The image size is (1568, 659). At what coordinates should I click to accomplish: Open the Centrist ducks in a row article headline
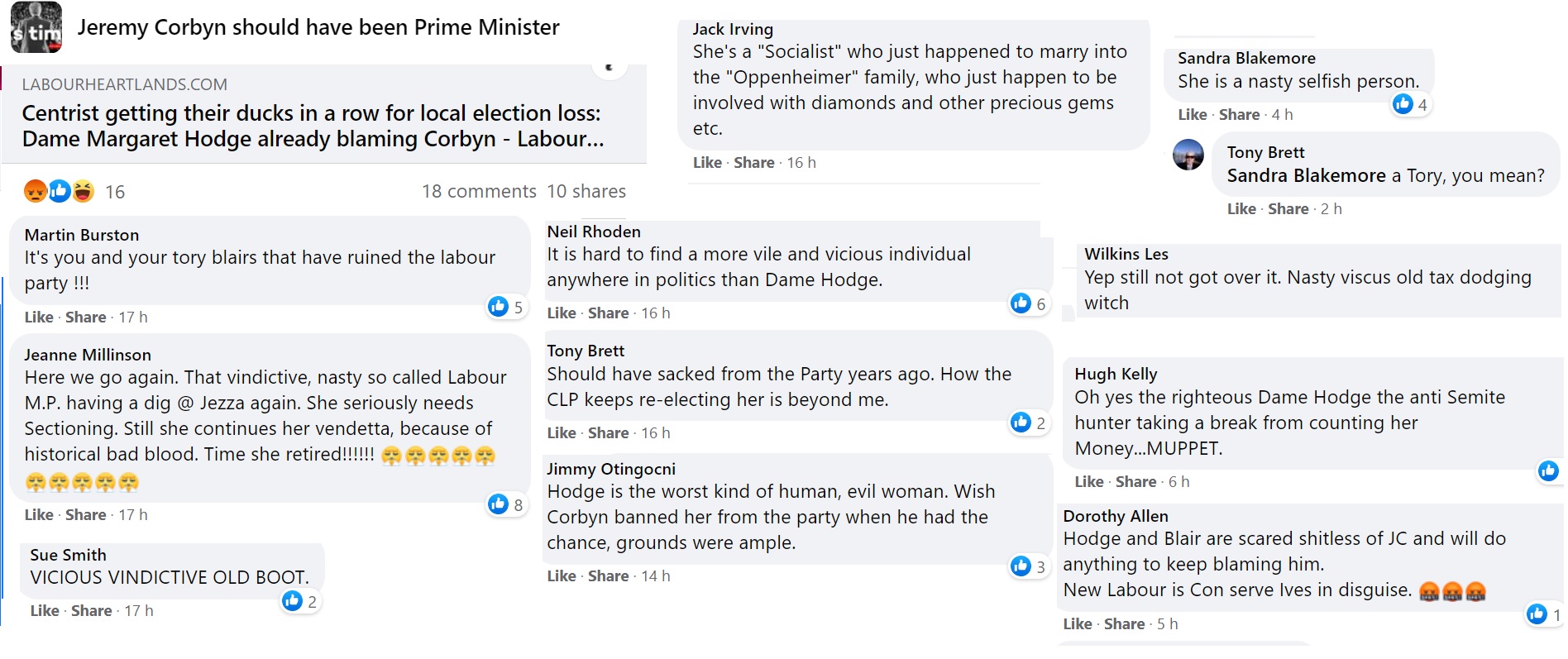(313, 126)
